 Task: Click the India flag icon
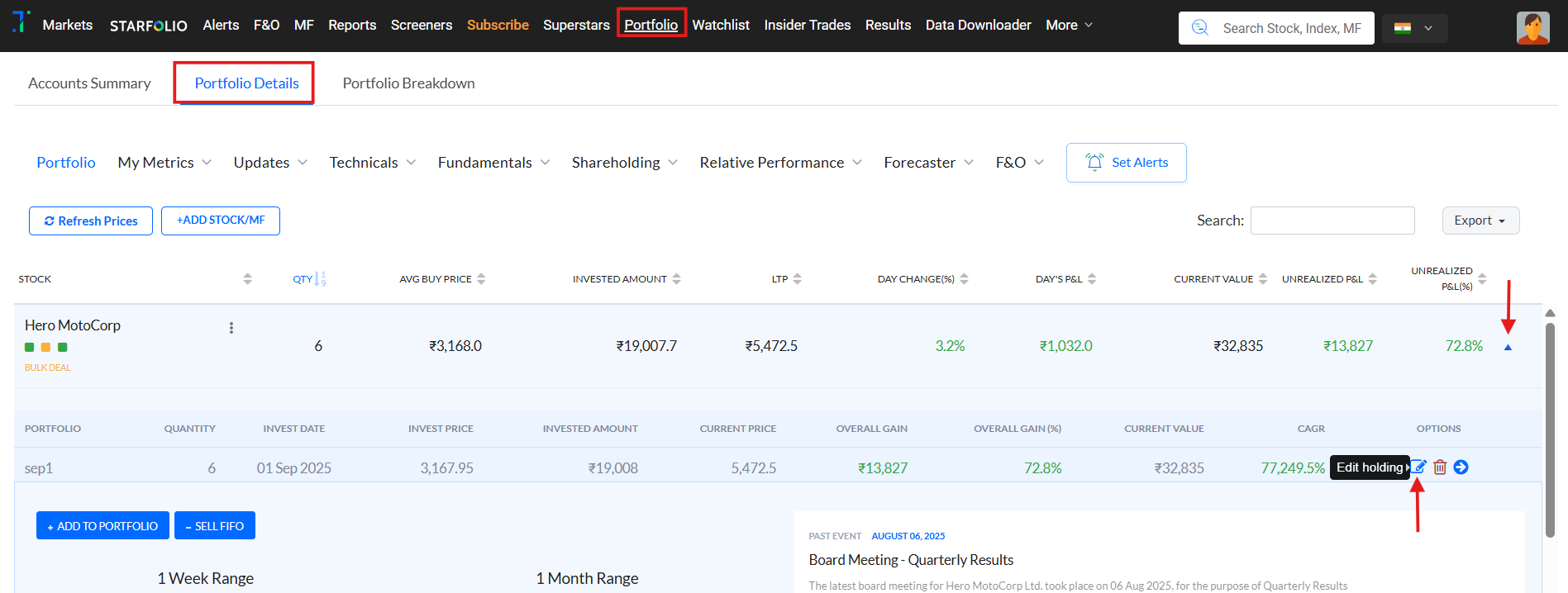click(x=1403, y=28)
